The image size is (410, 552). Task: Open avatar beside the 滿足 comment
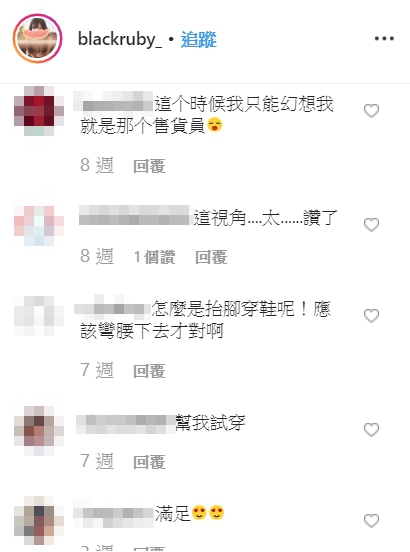pos(39,521)
